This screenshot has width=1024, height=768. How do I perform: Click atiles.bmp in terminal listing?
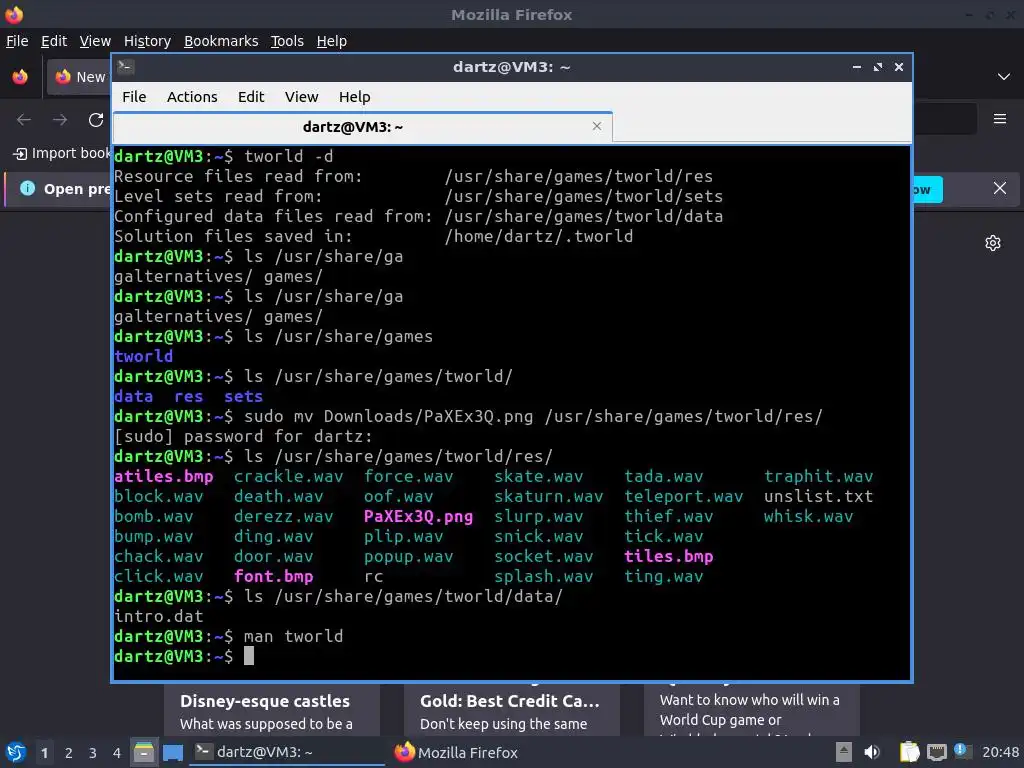coord(163,477)
